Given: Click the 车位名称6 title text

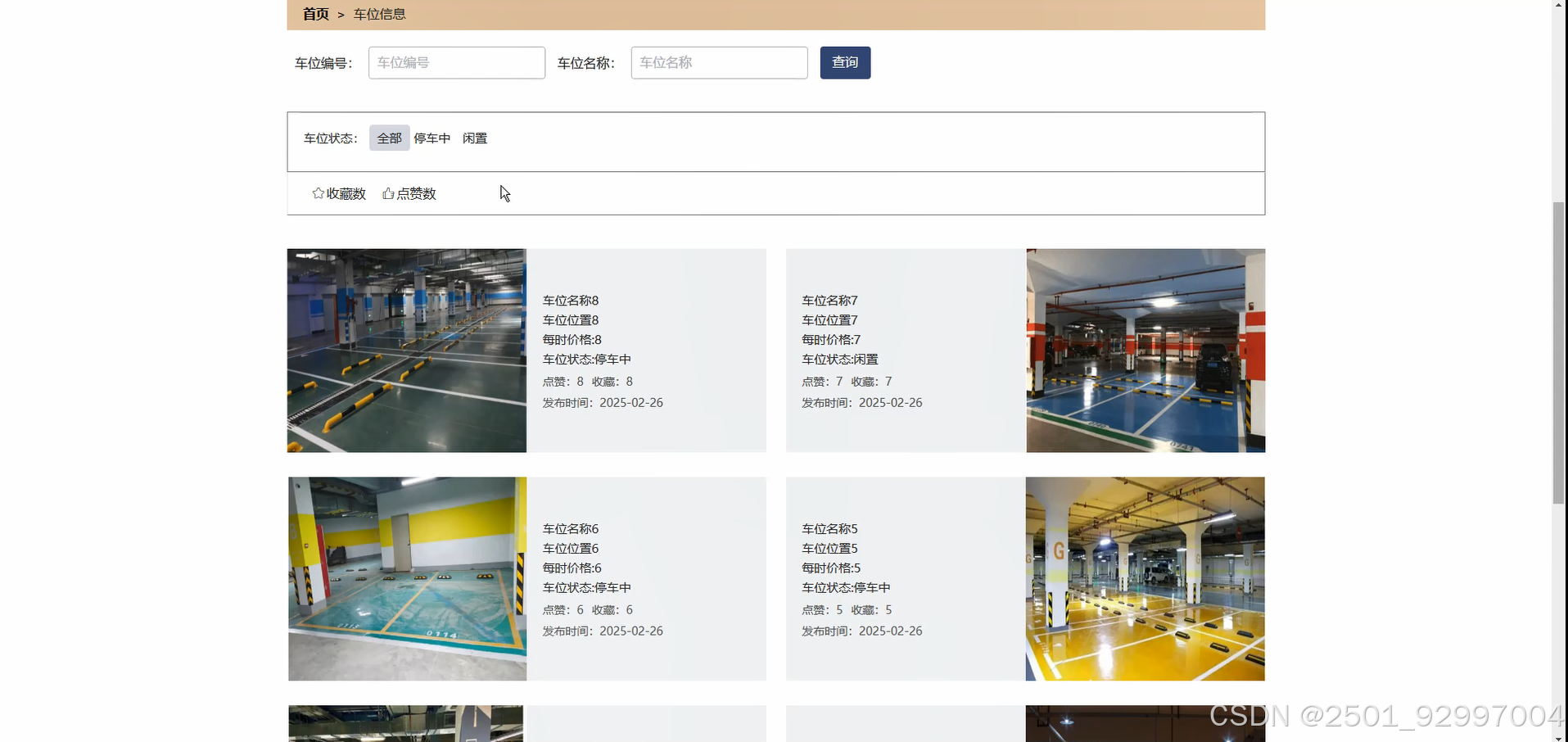Looking at the screenshot, I should tap(571, 529).
